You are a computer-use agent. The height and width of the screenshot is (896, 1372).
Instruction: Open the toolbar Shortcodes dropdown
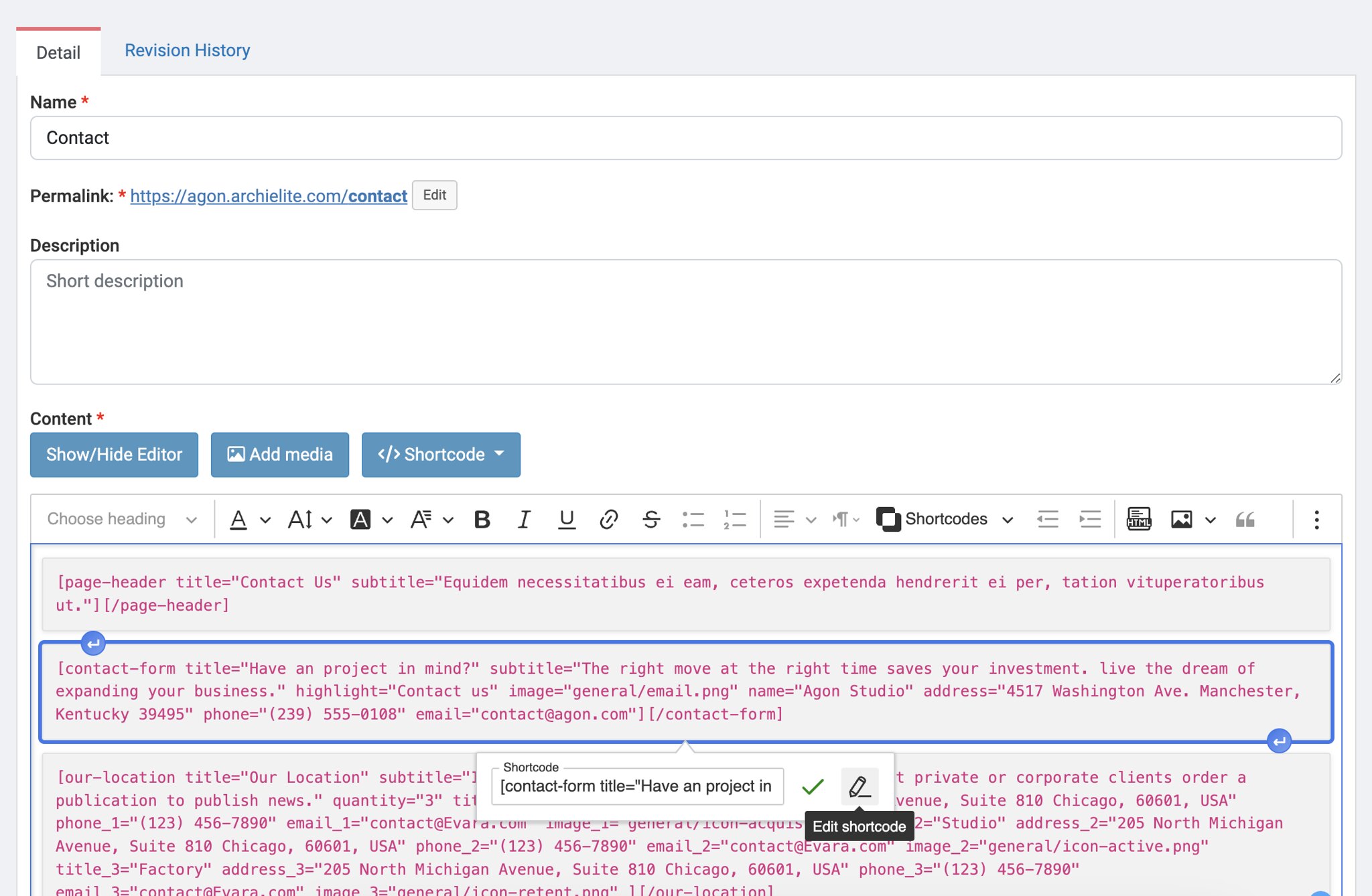945,520
